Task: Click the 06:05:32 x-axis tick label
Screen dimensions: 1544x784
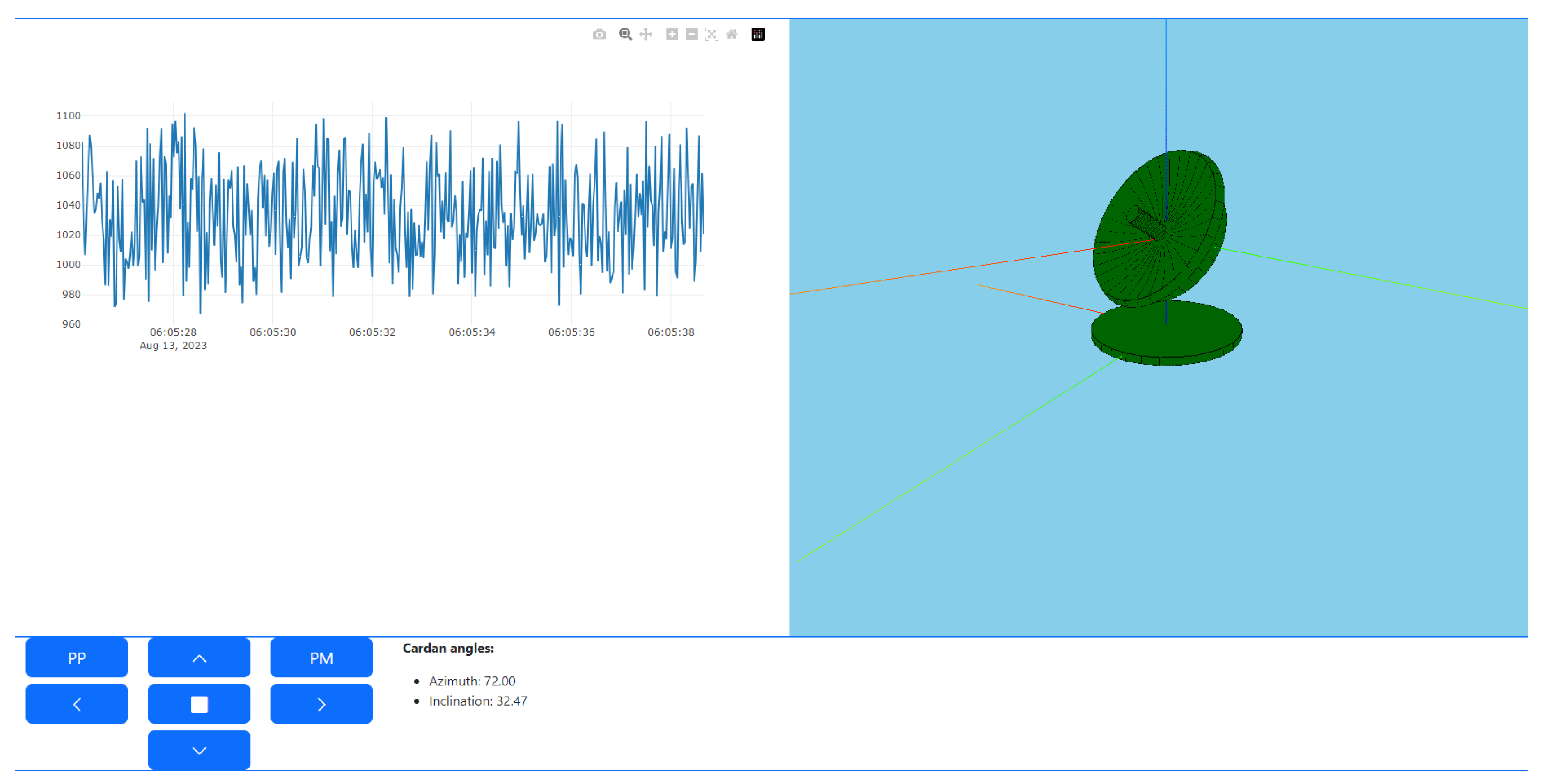Action: [x=372, y=332]
